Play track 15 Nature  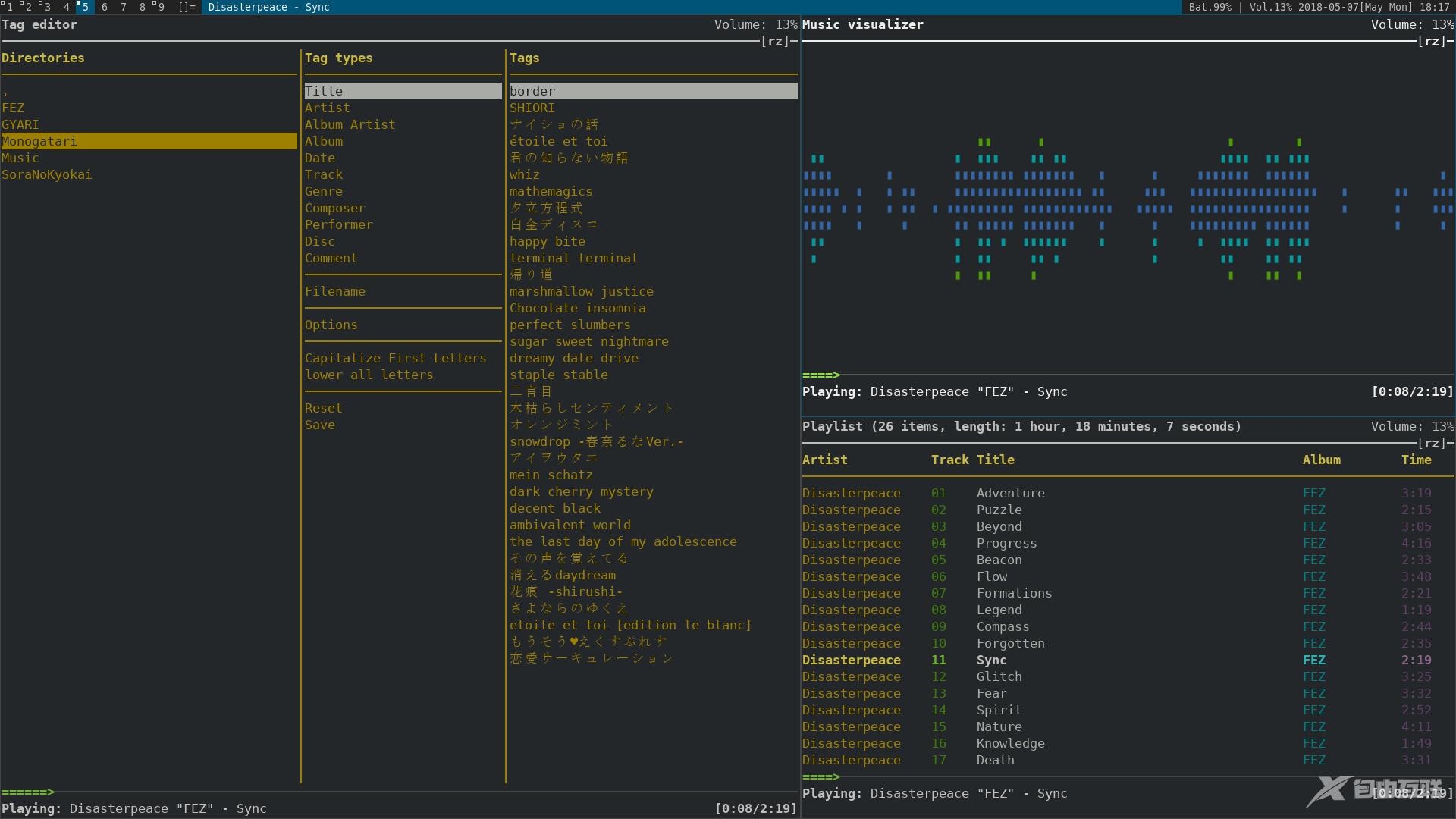[1128, 726]
